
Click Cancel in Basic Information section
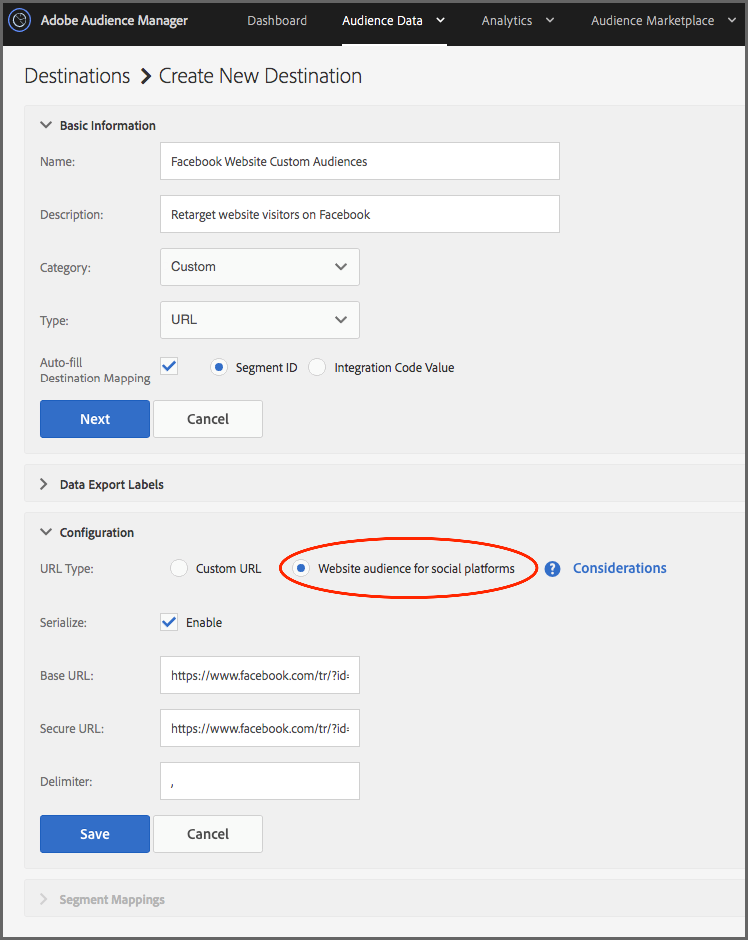[x=208, y=419]
